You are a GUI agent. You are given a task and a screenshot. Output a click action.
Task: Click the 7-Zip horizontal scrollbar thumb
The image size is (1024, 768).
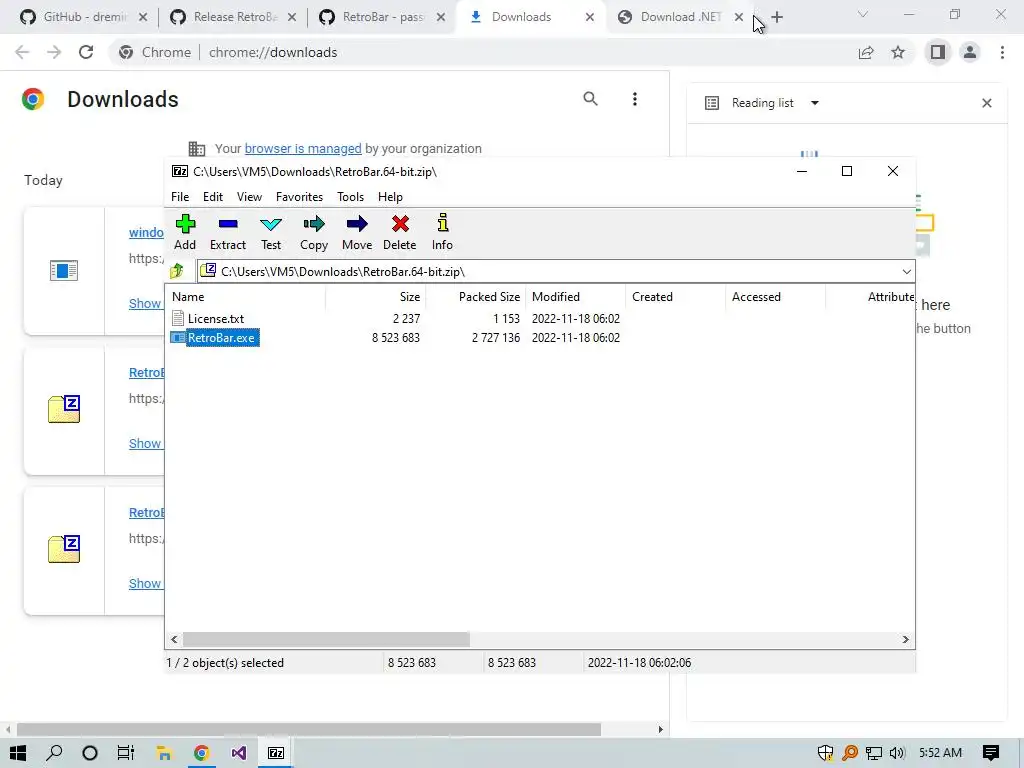326,639
